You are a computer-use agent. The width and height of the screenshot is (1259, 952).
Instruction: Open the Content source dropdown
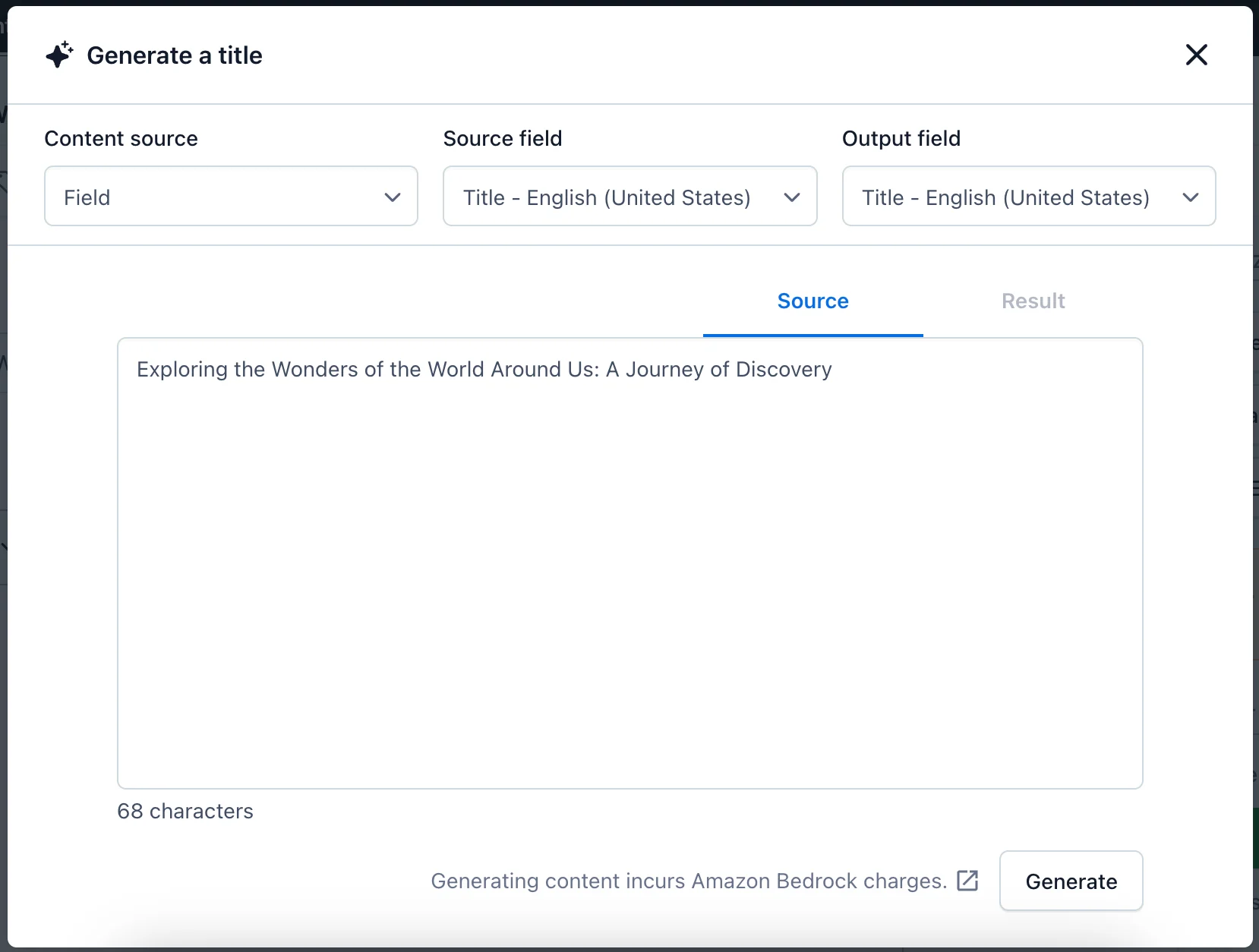coord(231,197)
